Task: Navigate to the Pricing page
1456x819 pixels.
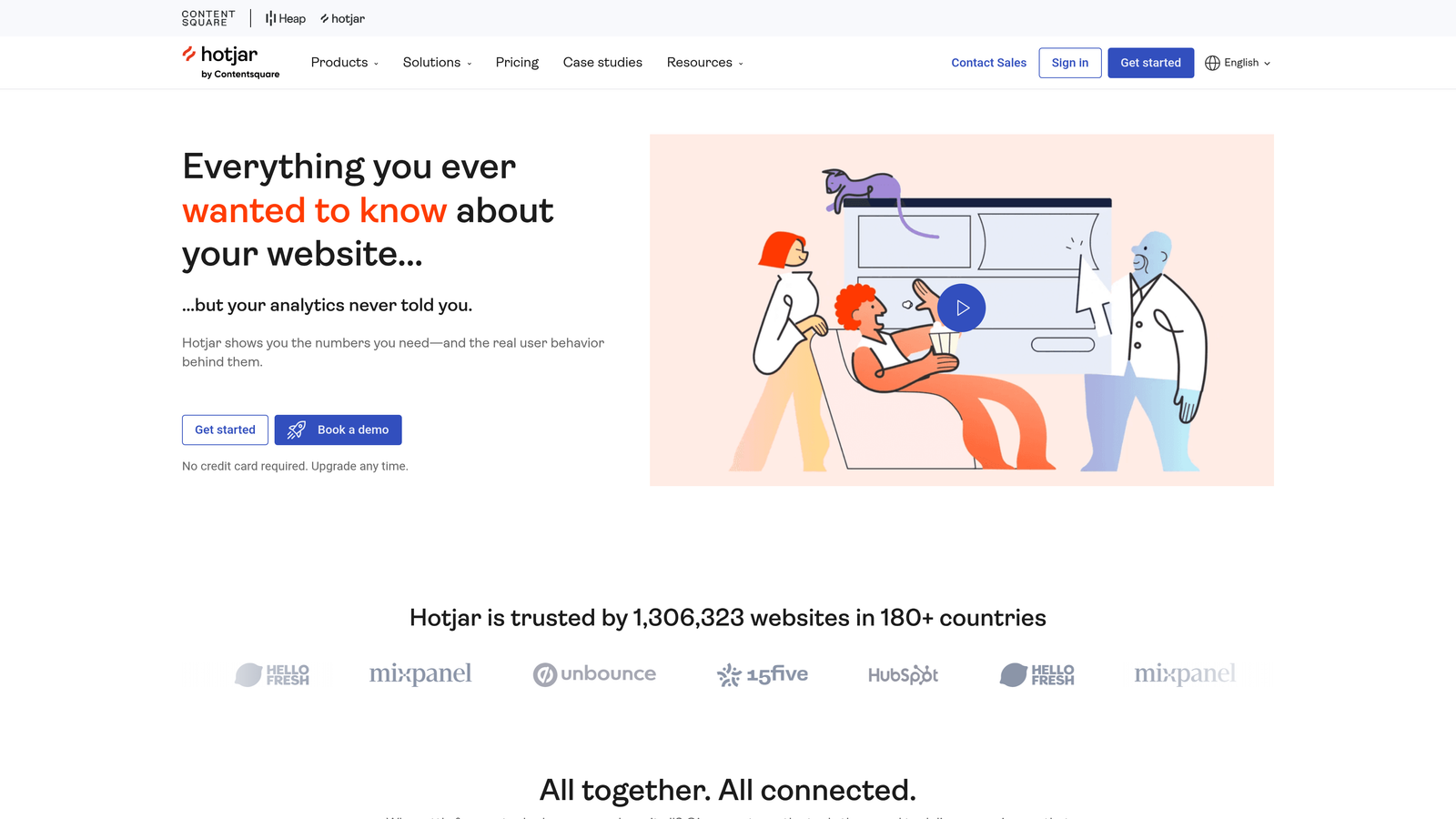Action: click(x=517, y=62)
